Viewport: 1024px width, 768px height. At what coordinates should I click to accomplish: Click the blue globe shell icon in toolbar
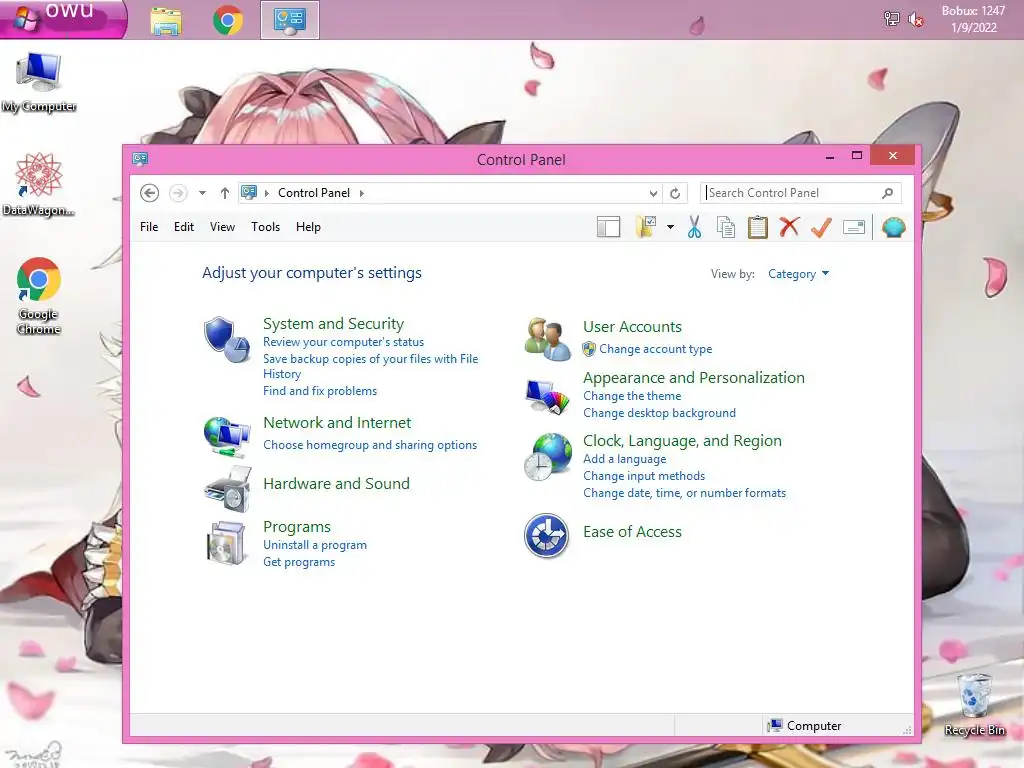click(x=893, y=227)
